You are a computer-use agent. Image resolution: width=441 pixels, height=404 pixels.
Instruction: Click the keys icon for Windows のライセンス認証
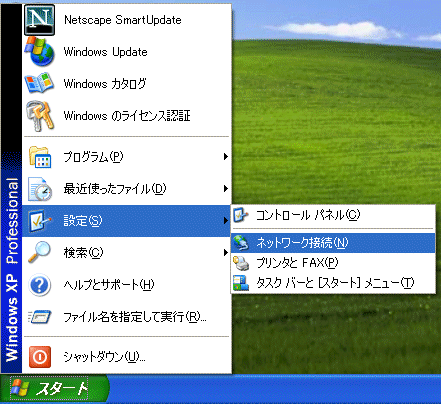40,116
